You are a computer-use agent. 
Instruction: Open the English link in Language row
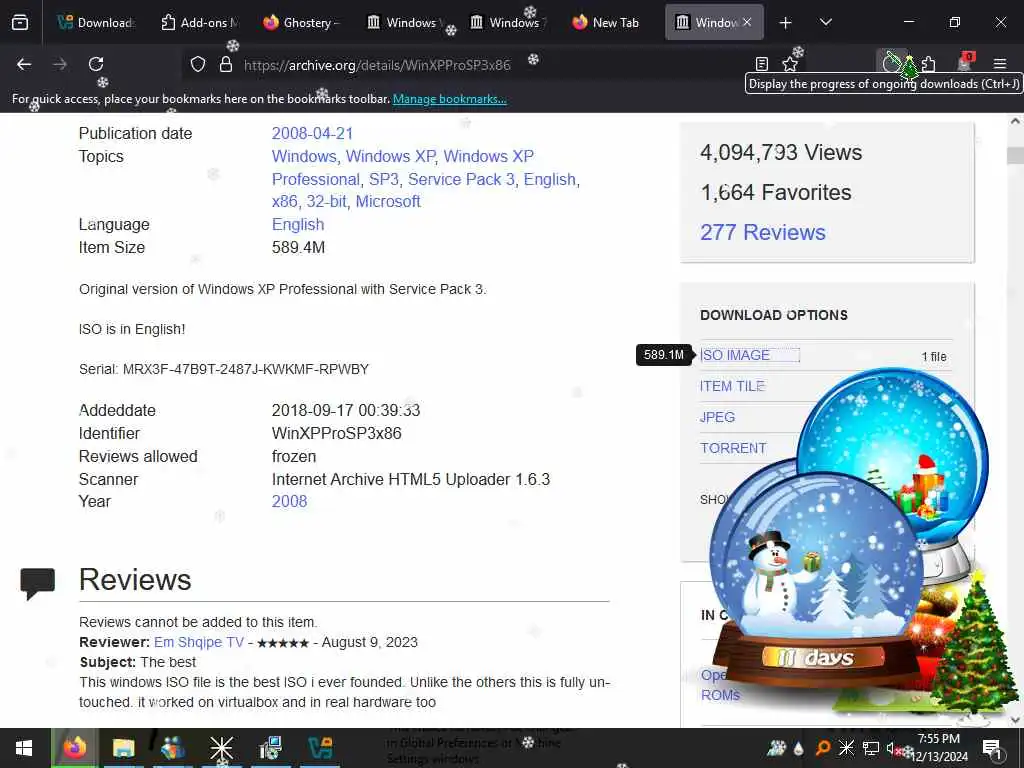coord(298,225)
